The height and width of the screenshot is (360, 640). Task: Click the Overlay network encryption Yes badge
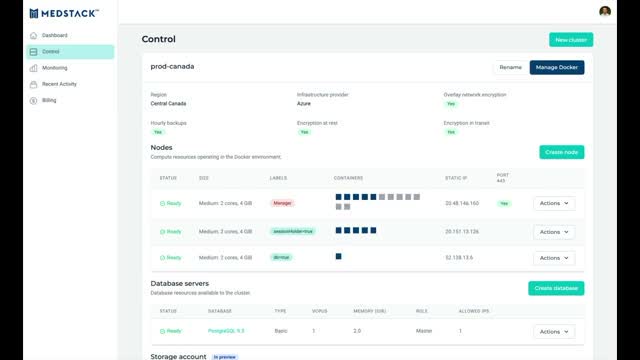pyautogui.click(x=451, y=104)
